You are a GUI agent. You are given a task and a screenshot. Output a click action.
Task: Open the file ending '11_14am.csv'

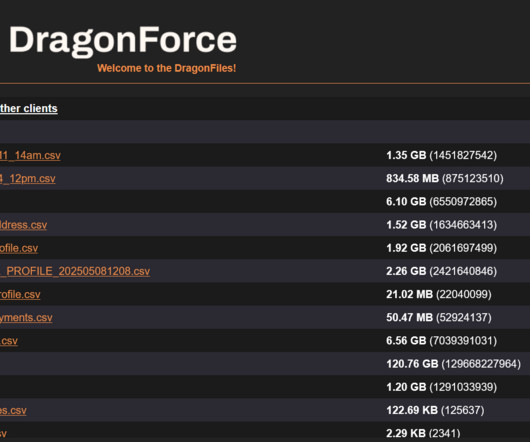pyautogui.click(x=30, y=155)
